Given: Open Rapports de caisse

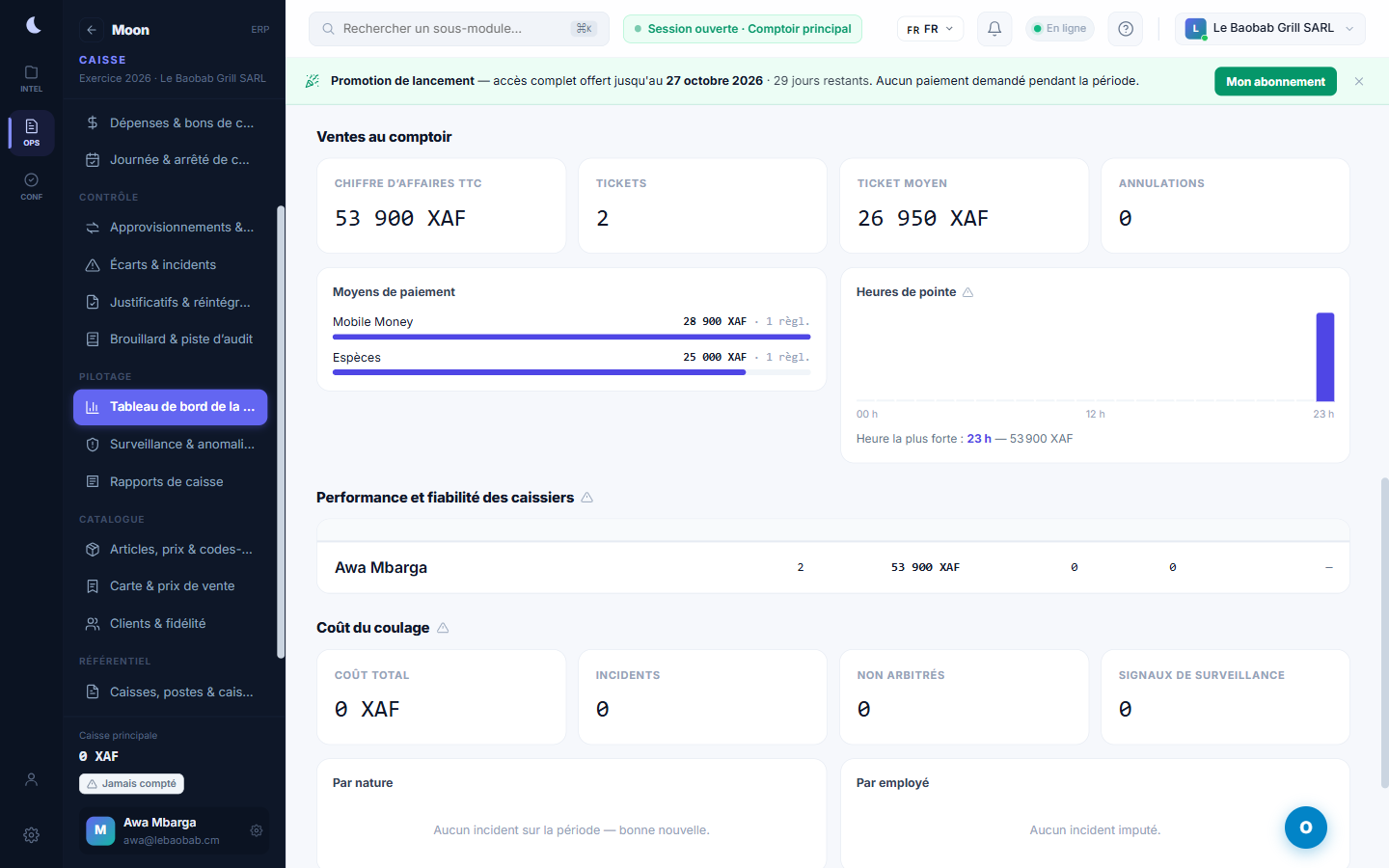Looking at the screenshot, I should pyautogui.click(x=170, y=481).
